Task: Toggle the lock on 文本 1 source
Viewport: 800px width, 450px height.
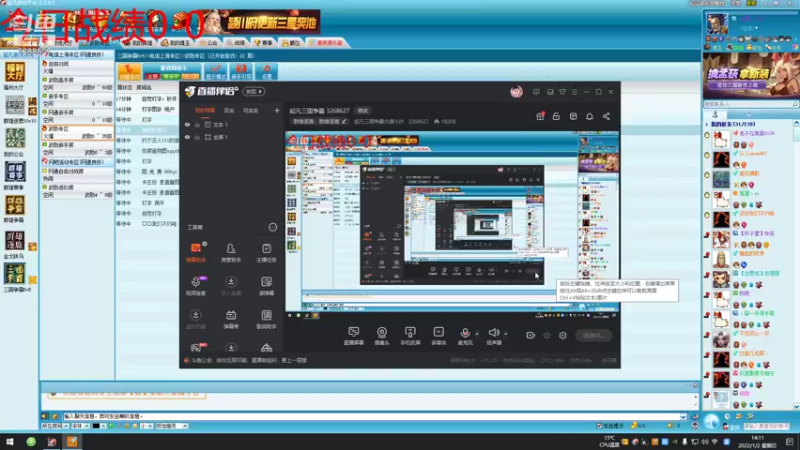Action: tap(197, 124)
